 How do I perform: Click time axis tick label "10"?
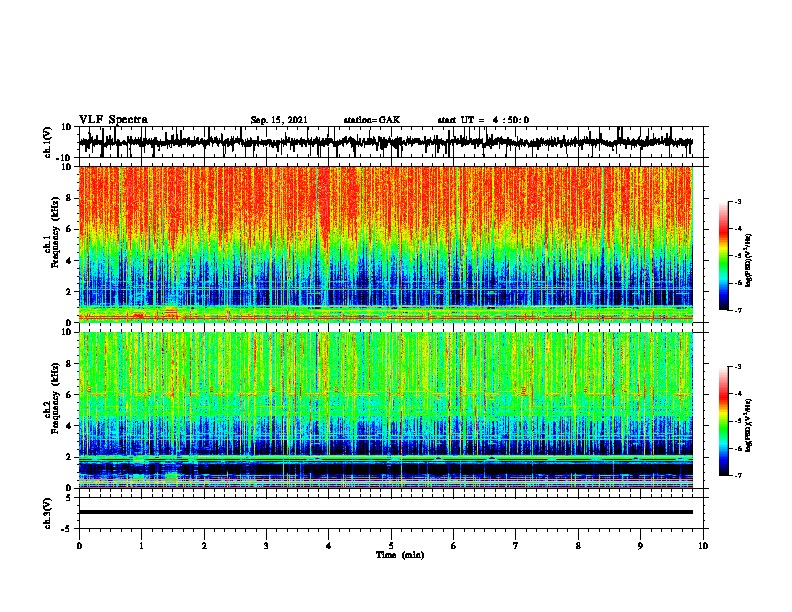[x=703, y=546]
